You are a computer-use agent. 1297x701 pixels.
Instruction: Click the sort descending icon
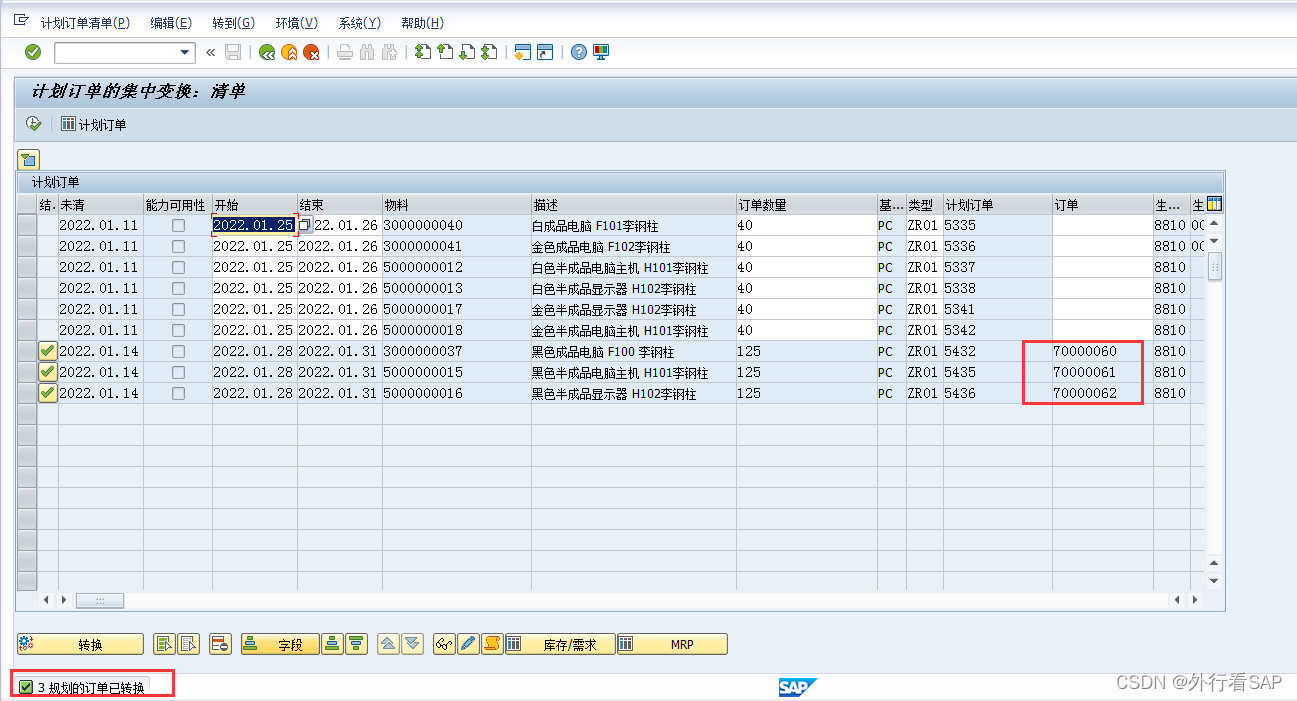click(x=355, y=644)
